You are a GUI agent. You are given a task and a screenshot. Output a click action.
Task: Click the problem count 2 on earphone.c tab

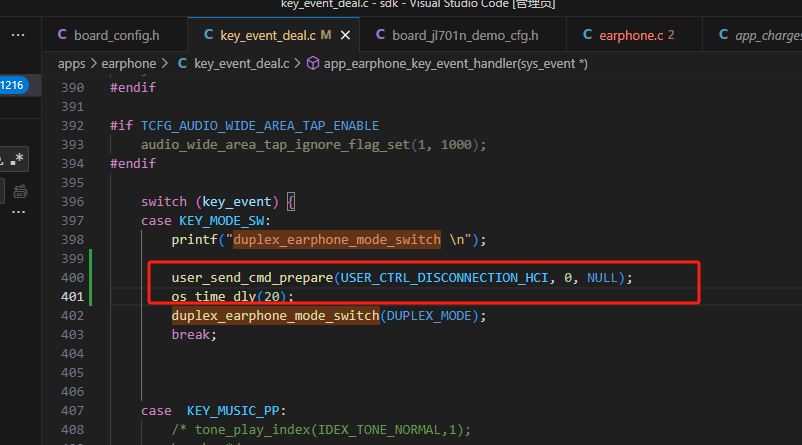pos(671,35)
